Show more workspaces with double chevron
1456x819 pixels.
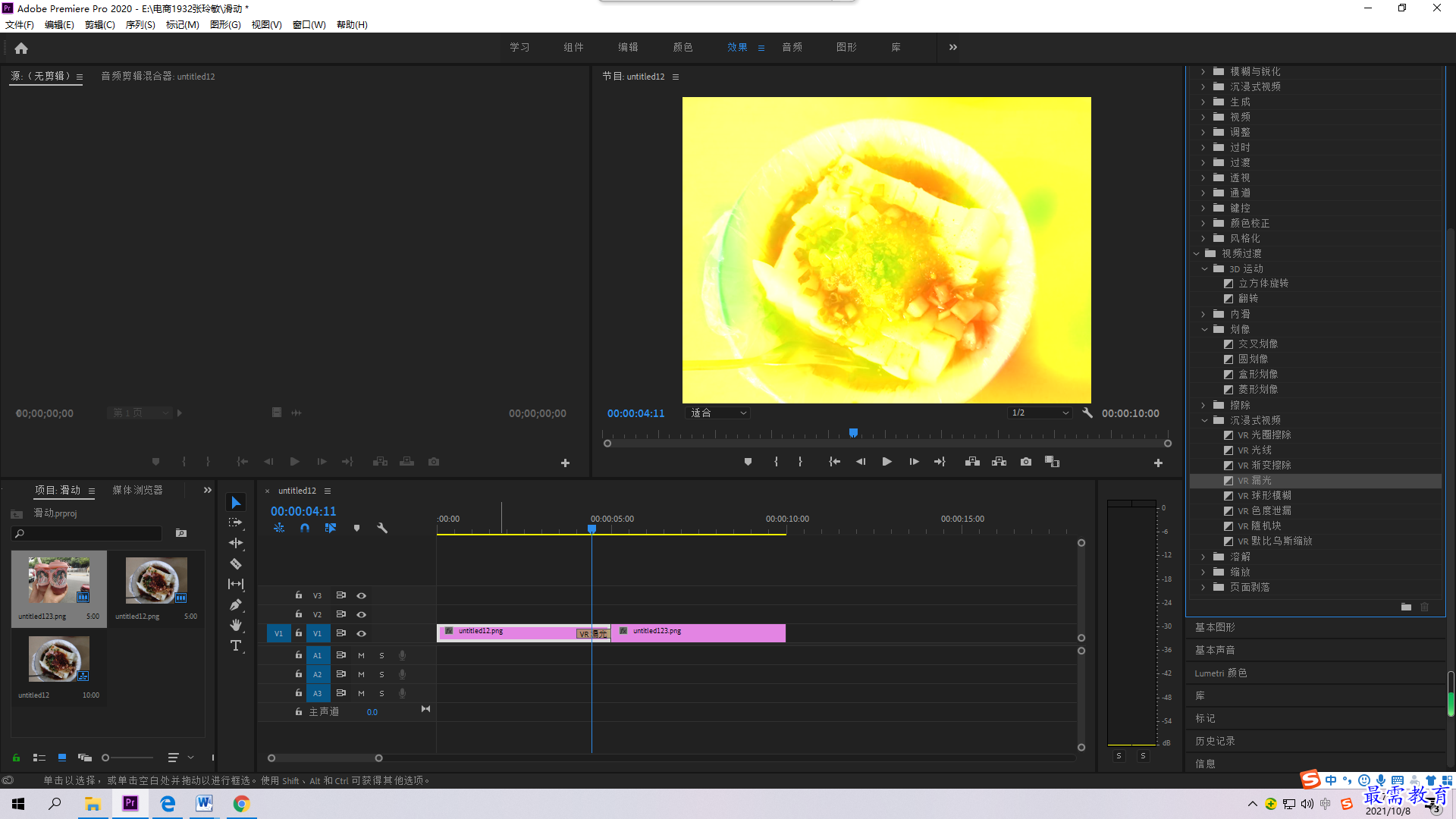[x=953, y=47]
